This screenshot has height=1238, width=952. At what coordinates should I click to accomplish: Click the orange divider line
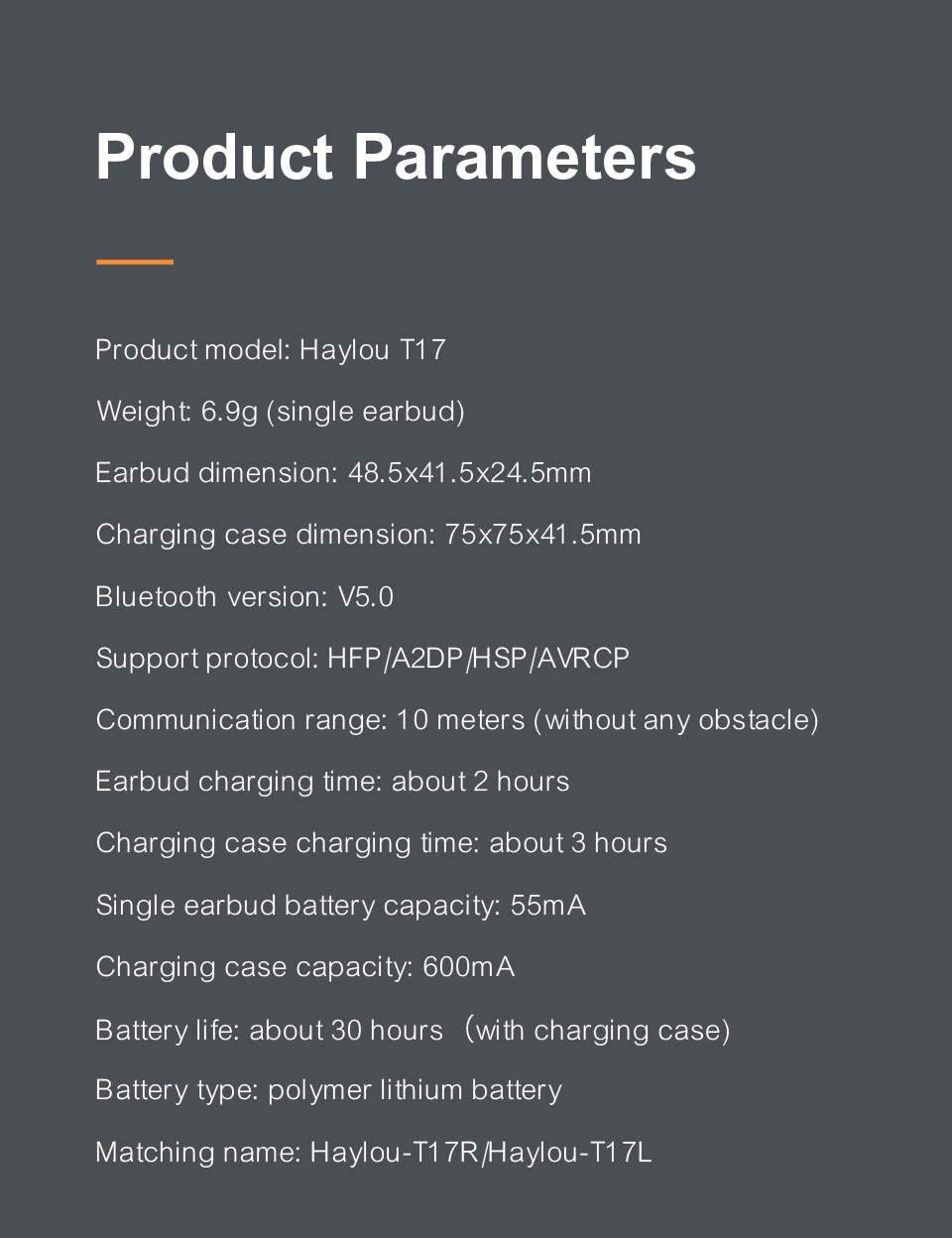(135, 262)
